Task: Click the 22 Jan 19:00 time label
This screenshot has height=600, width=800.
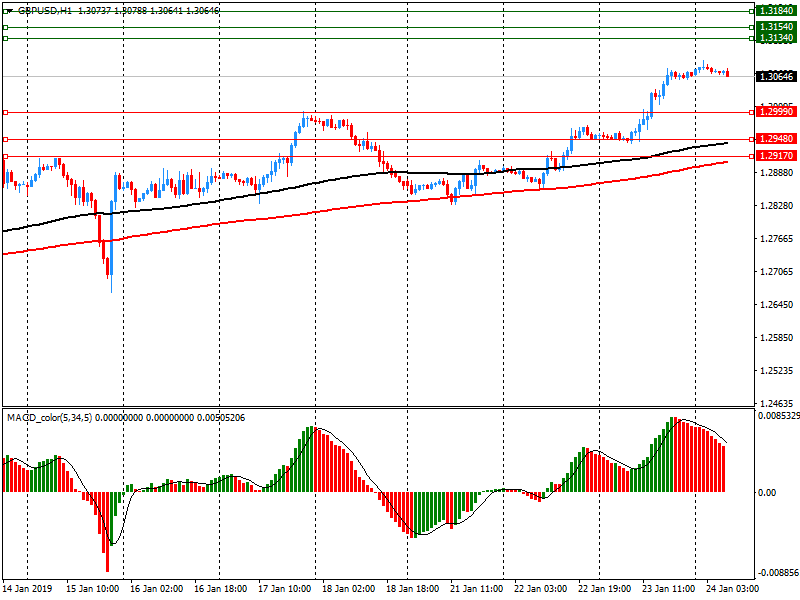Action: point(605,588)
